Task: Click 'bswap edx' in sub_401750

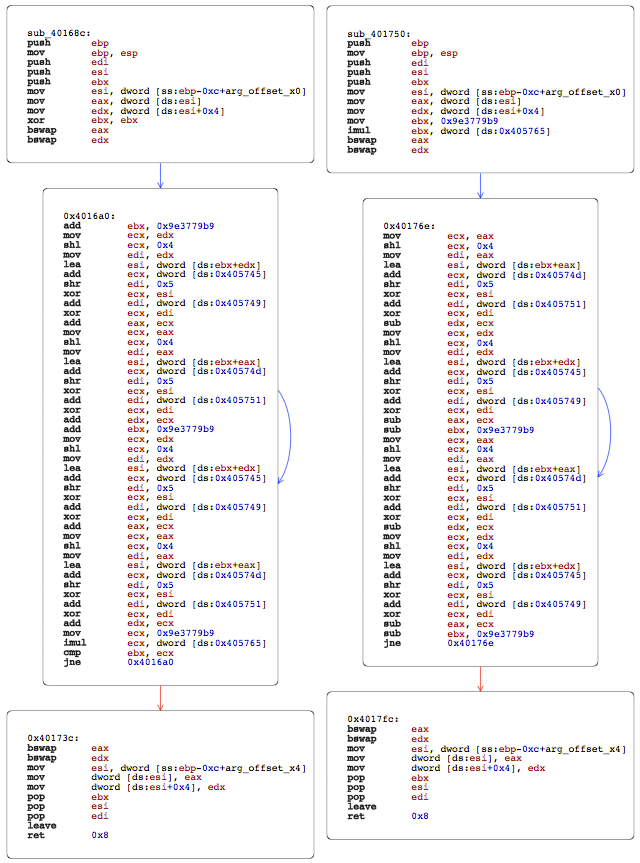Action: [x=388, y=150]
